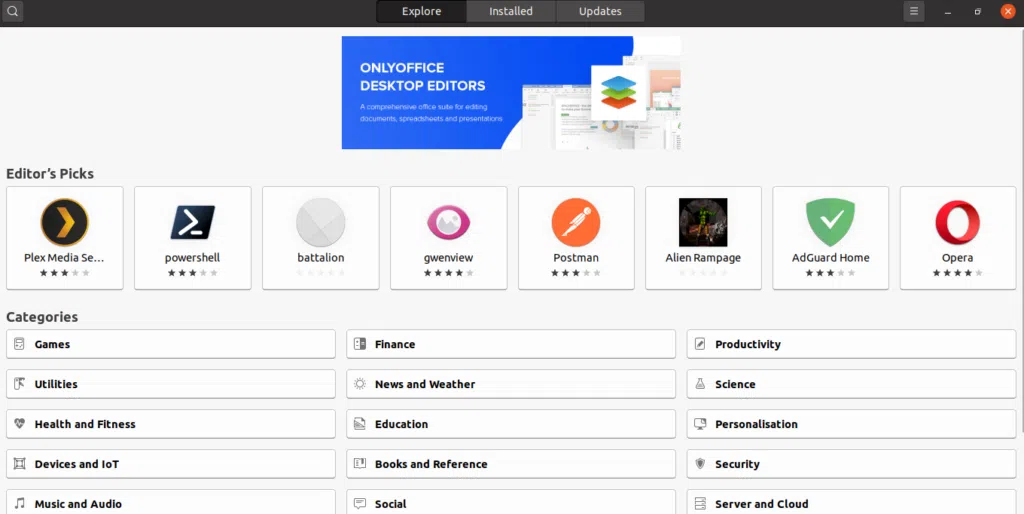The height and width of the screenshot is (514, 1024).
Task: Click the AdGuard Home label text
Action: click(x=831, y=257)
